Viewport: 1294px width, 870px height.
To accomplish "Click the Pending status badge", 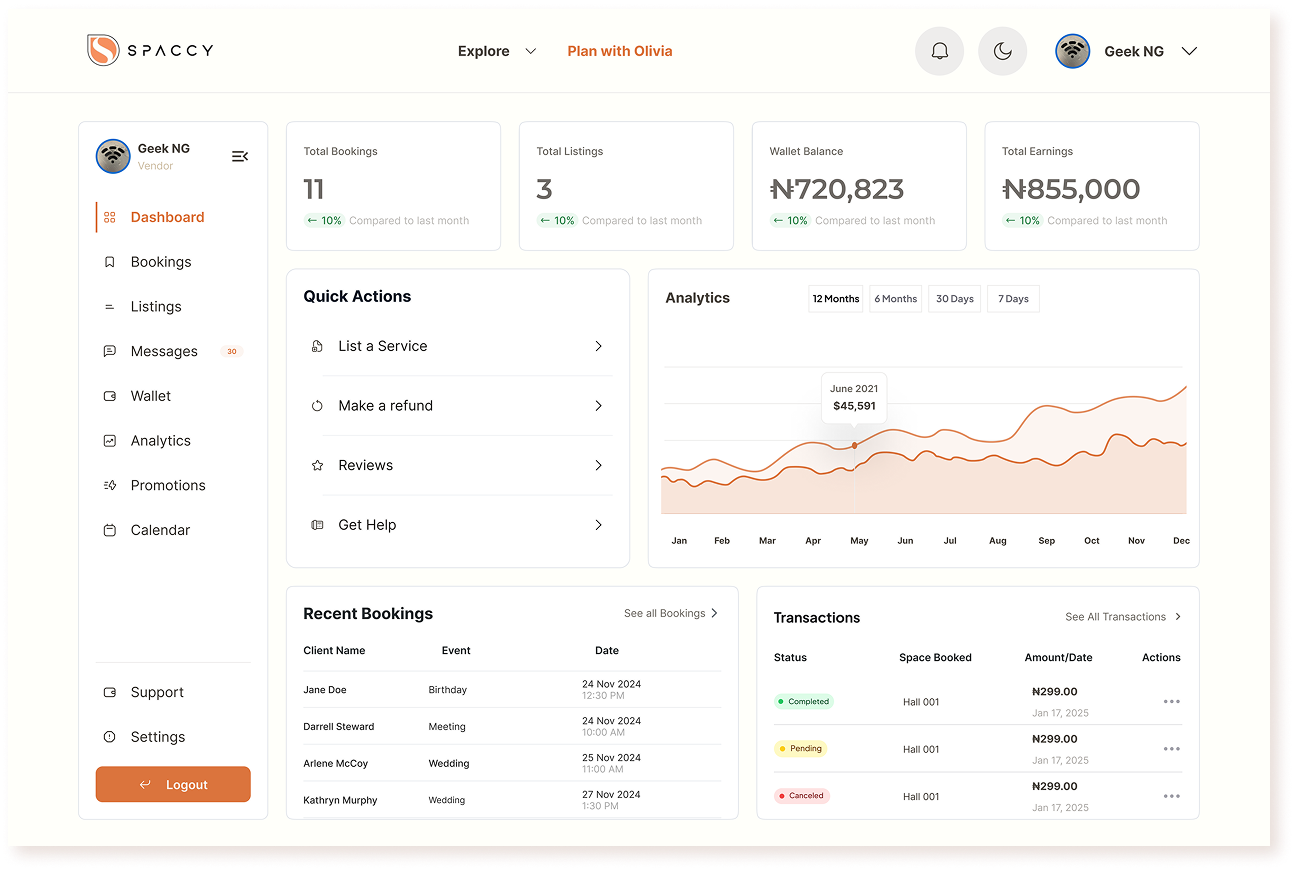I will 800,748.
